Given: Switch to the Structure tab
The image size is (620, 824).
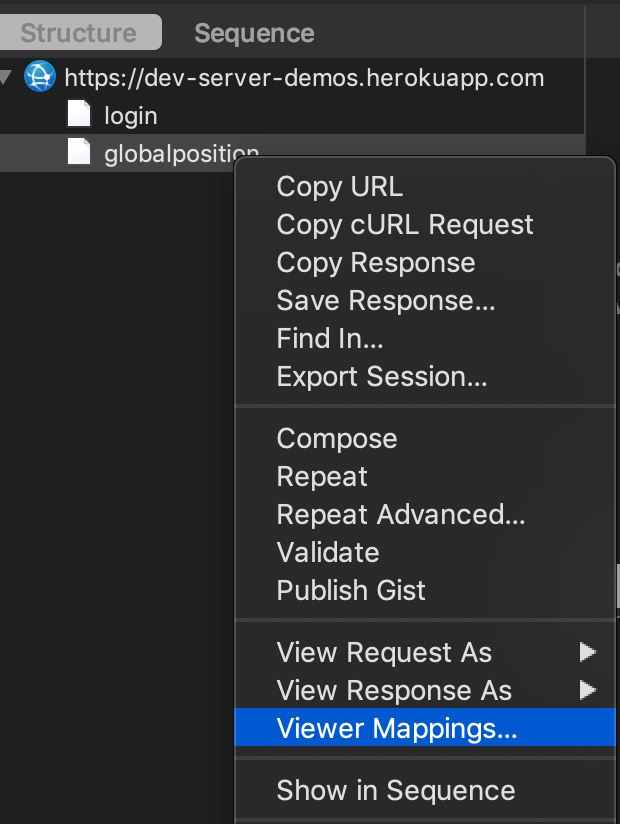Looking at the screenshot, I should (79, 33).
